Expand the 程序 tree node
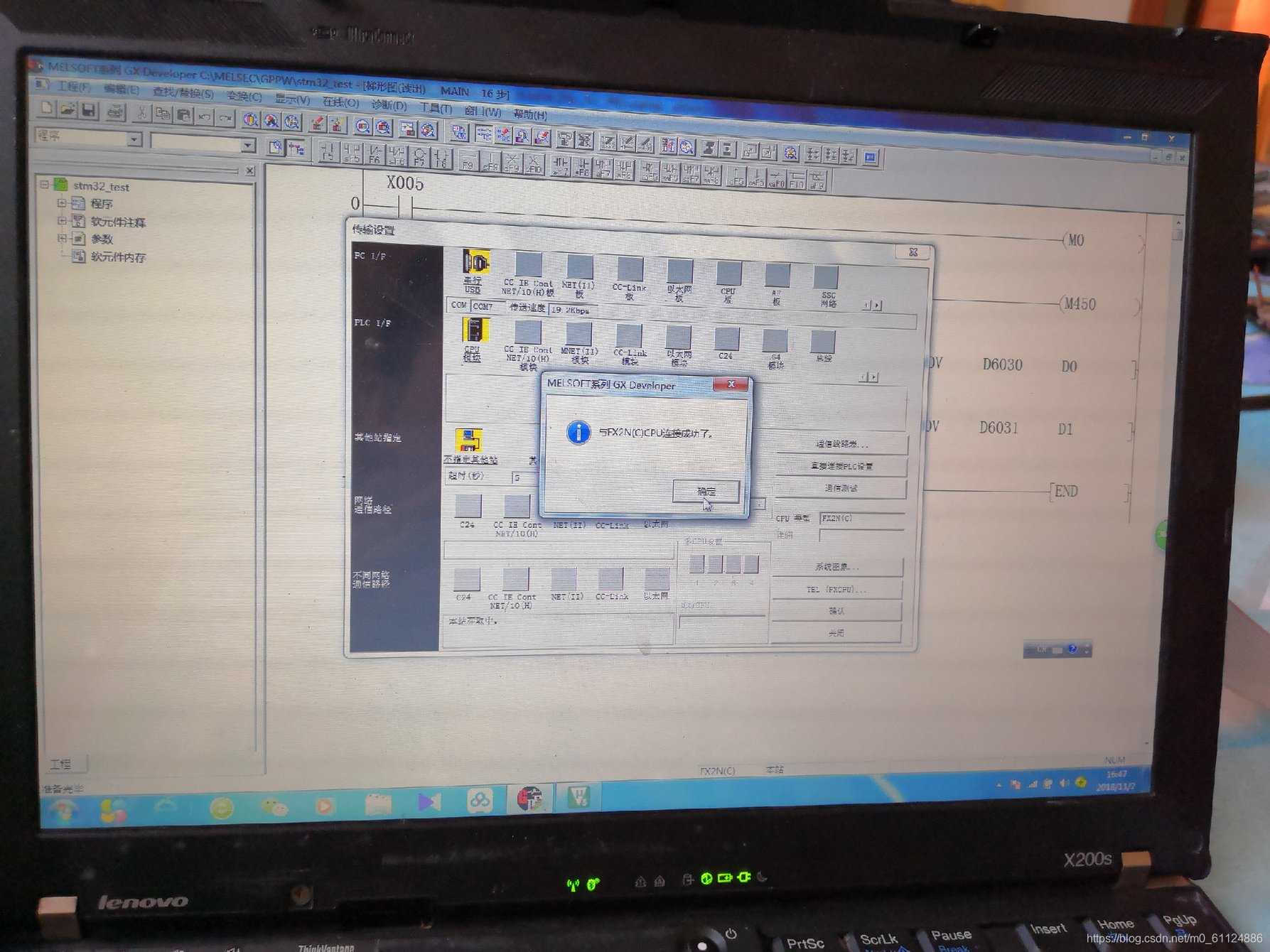 coord(62,202)
